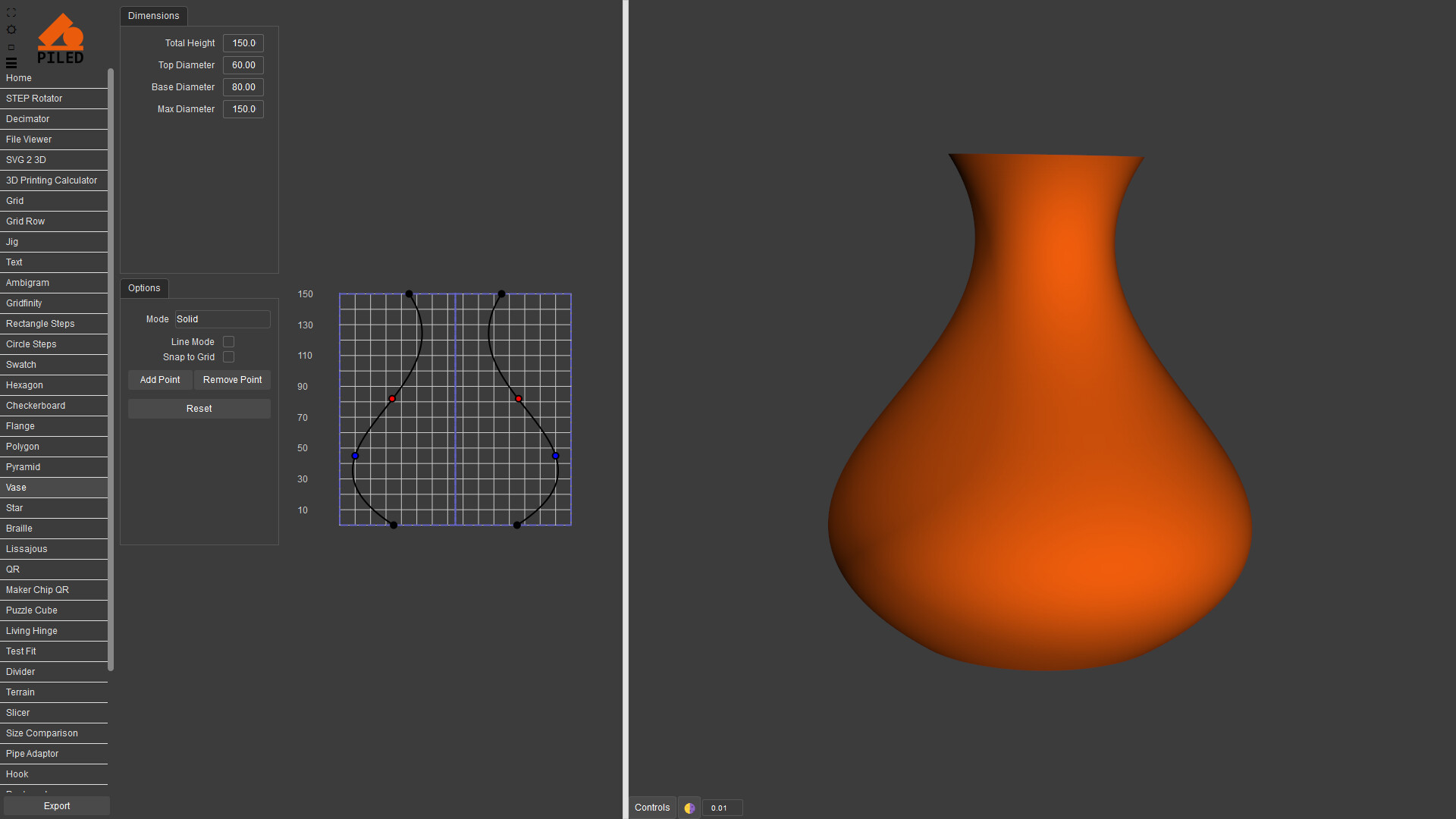This screenshot has width=1456, height=819.
Task: Click the Total Height input field
Action: (243, 43)
